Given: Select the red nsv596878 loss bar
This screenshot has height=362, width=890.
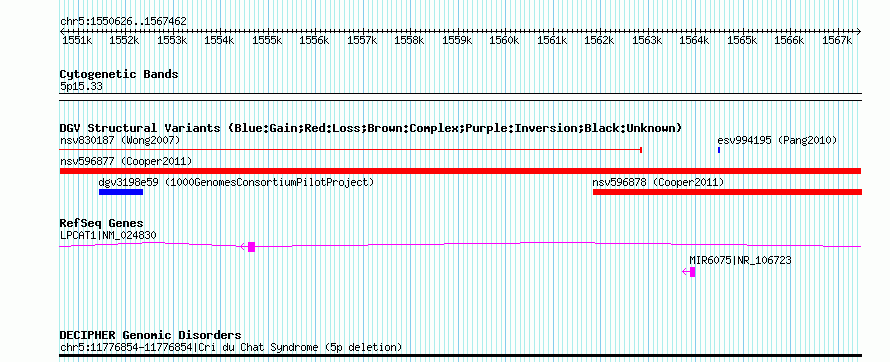Looking at the screenshot, I should click(x=727, y=192).
